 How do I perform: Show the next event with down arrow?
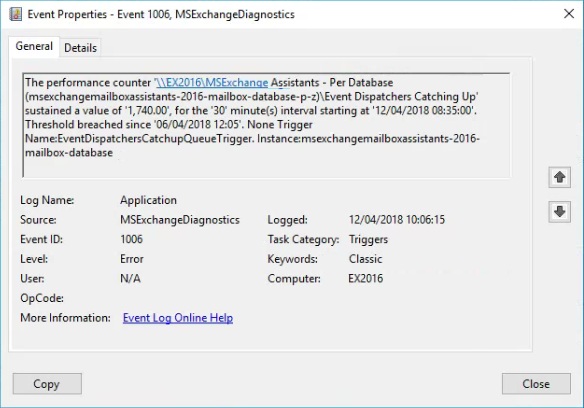[559, 212]
